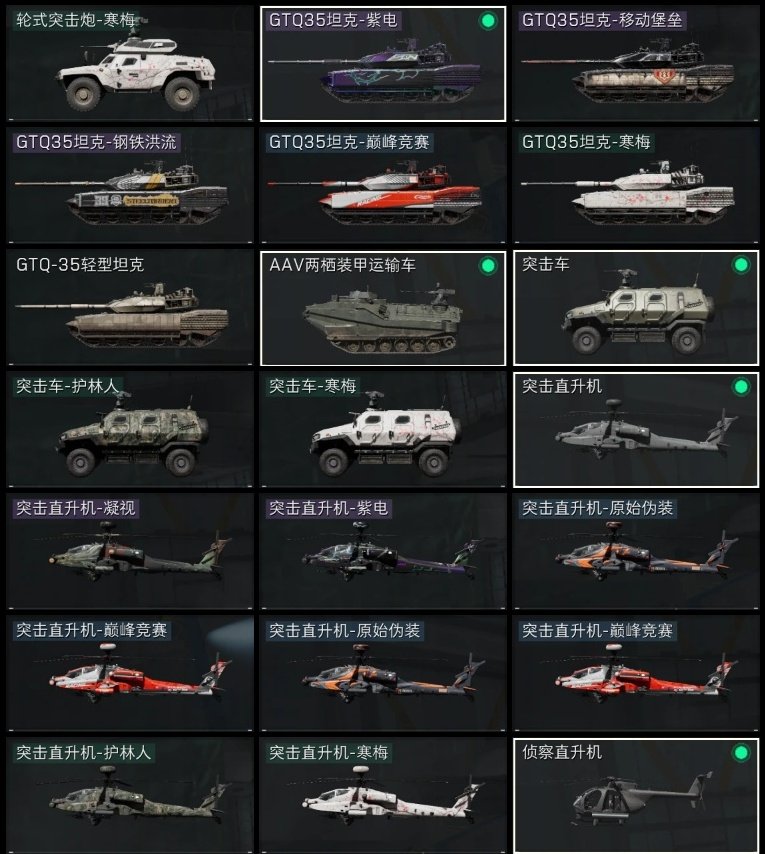
Task: Pick the camouflage 突击车-护林人 vehicle
Action: click(x=130, y=430)
